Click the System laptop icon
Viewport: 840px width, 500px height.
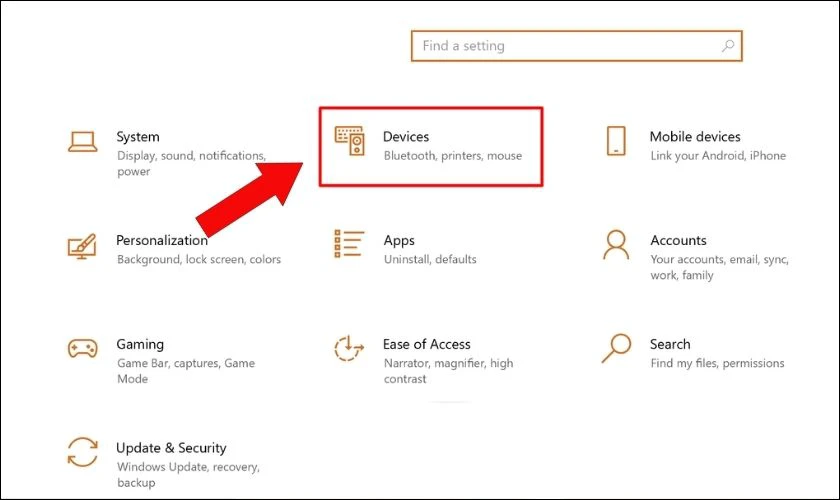(x=82, y=141)
